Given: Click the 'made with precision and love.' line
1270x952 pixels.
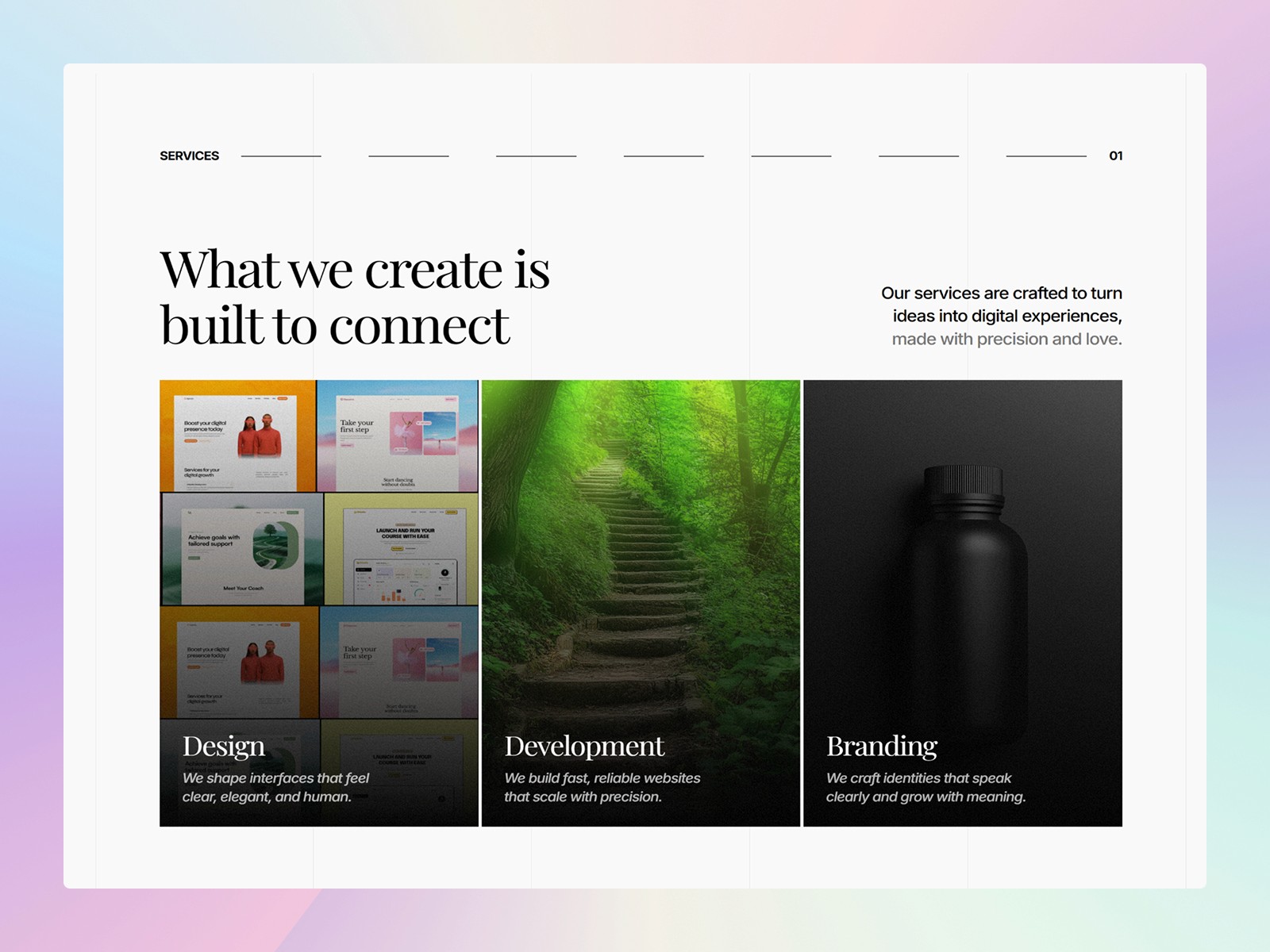Looking at the screenshot, I should [x=1006, y=339].
